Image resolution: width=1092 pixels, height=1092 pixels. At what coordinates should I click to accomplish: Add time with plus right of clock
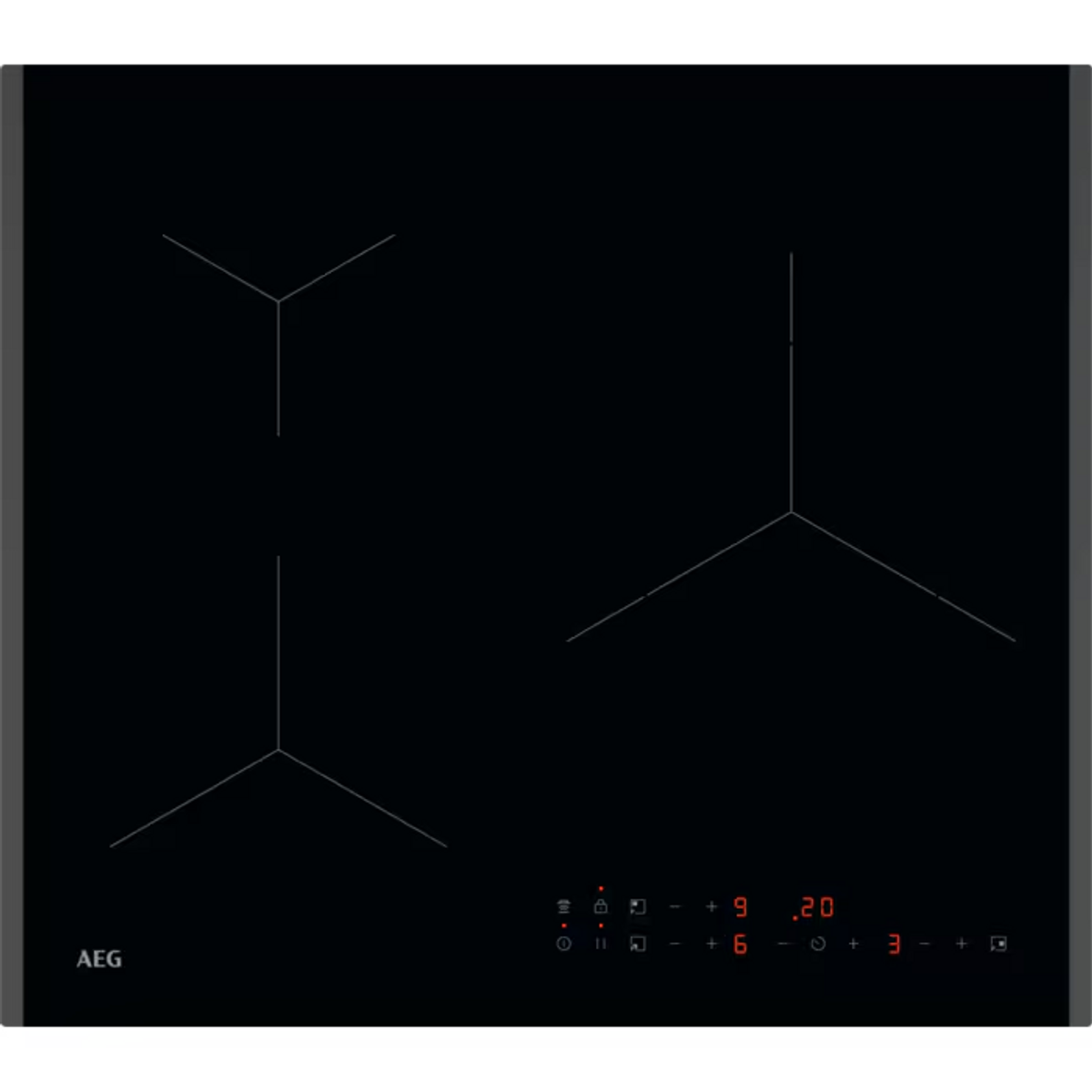point(854,944)
